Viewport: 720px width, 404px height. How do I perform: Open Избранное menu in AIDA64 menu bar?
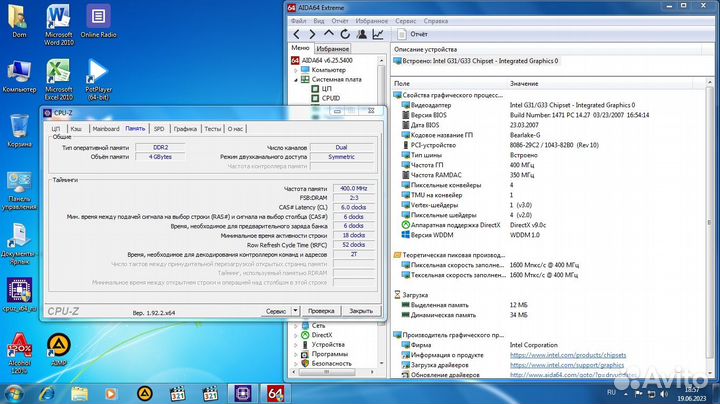coord(371,21)
